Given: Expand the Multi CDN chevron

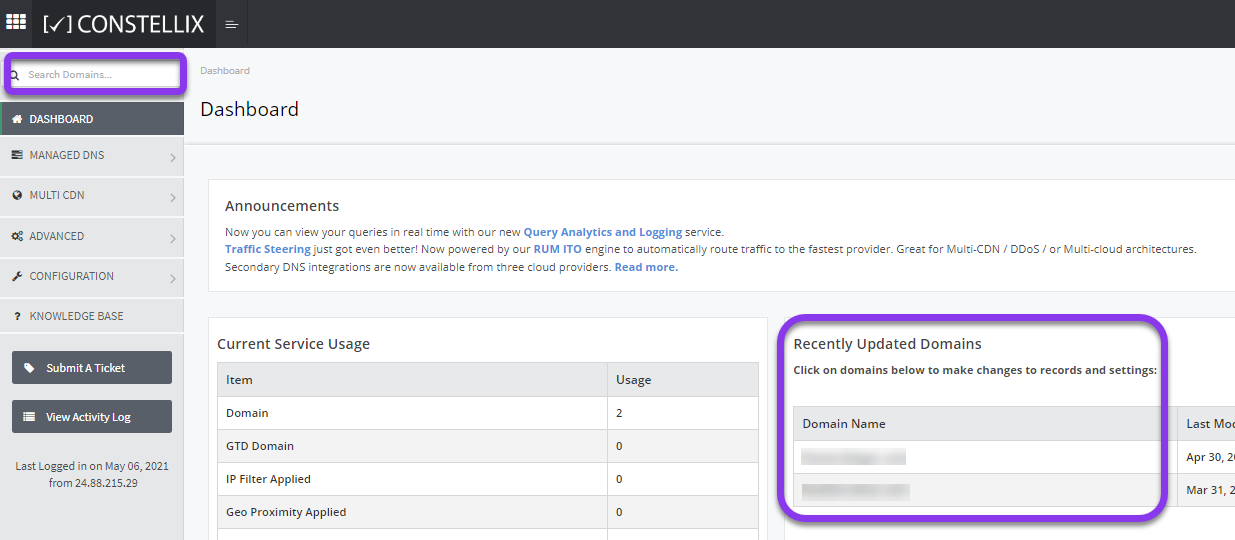Looking at the screenshot, I should pos(172,198).
